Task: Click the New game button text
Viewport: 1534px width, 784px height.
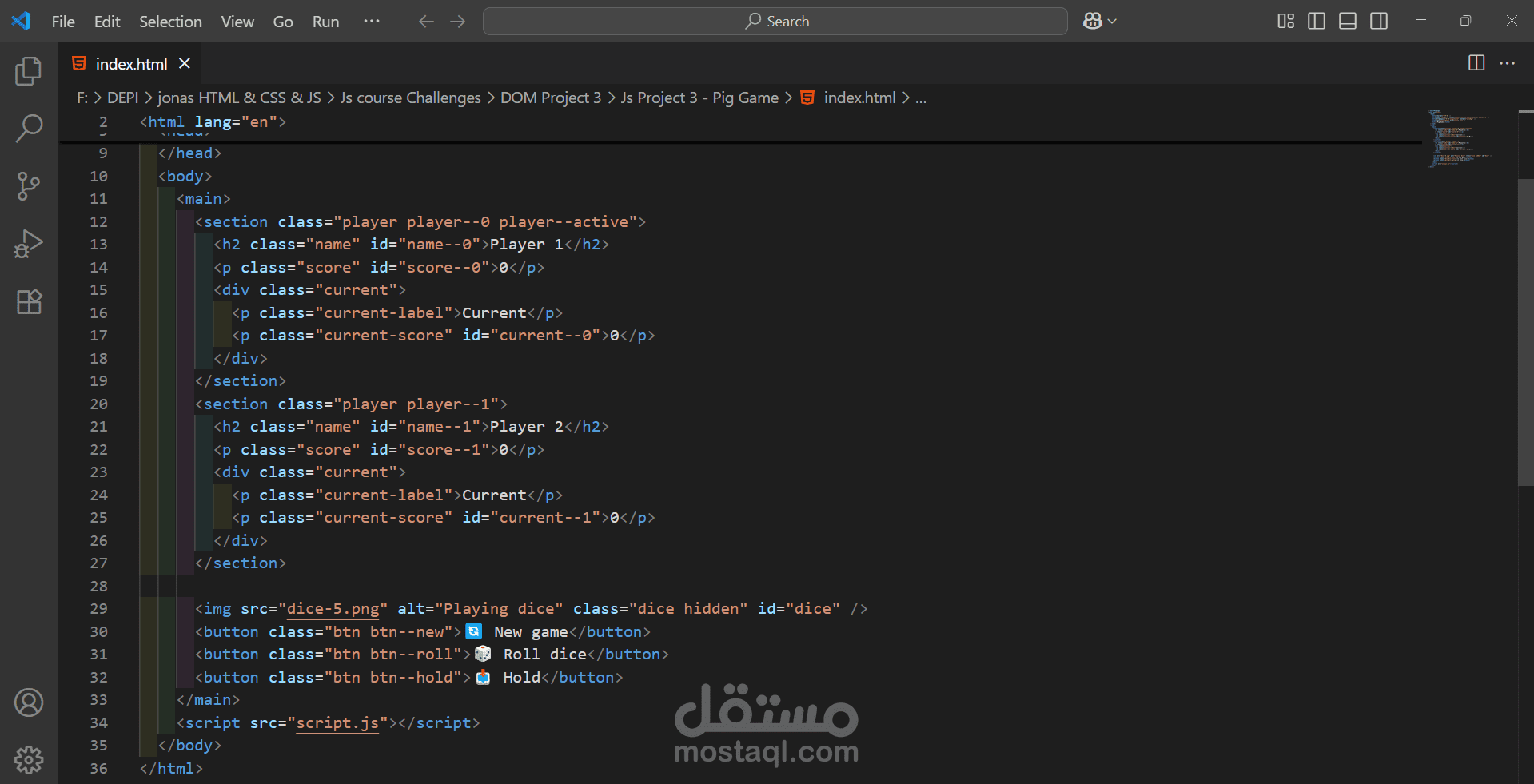Action: pyautogui.click(x=531, y=631)
